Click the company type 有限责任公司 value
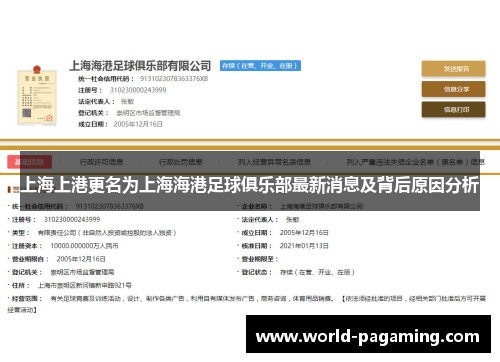Viewport: 500px width, 362px height. pos(107,233)
